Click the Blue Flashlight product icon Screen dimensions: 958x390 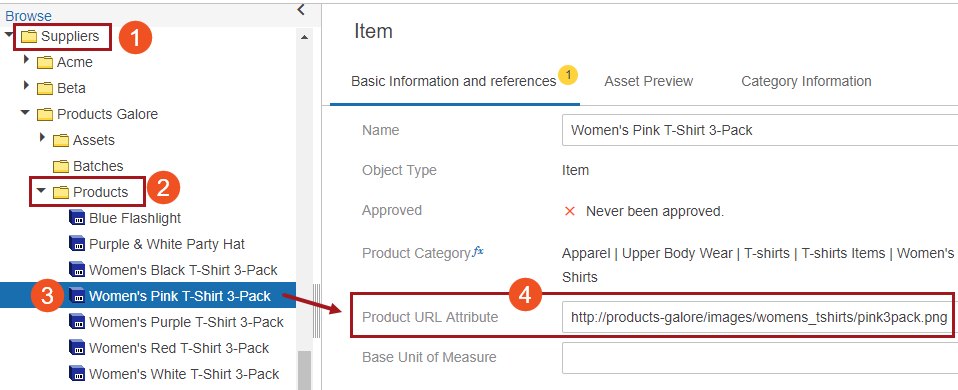tap(77, 218)
